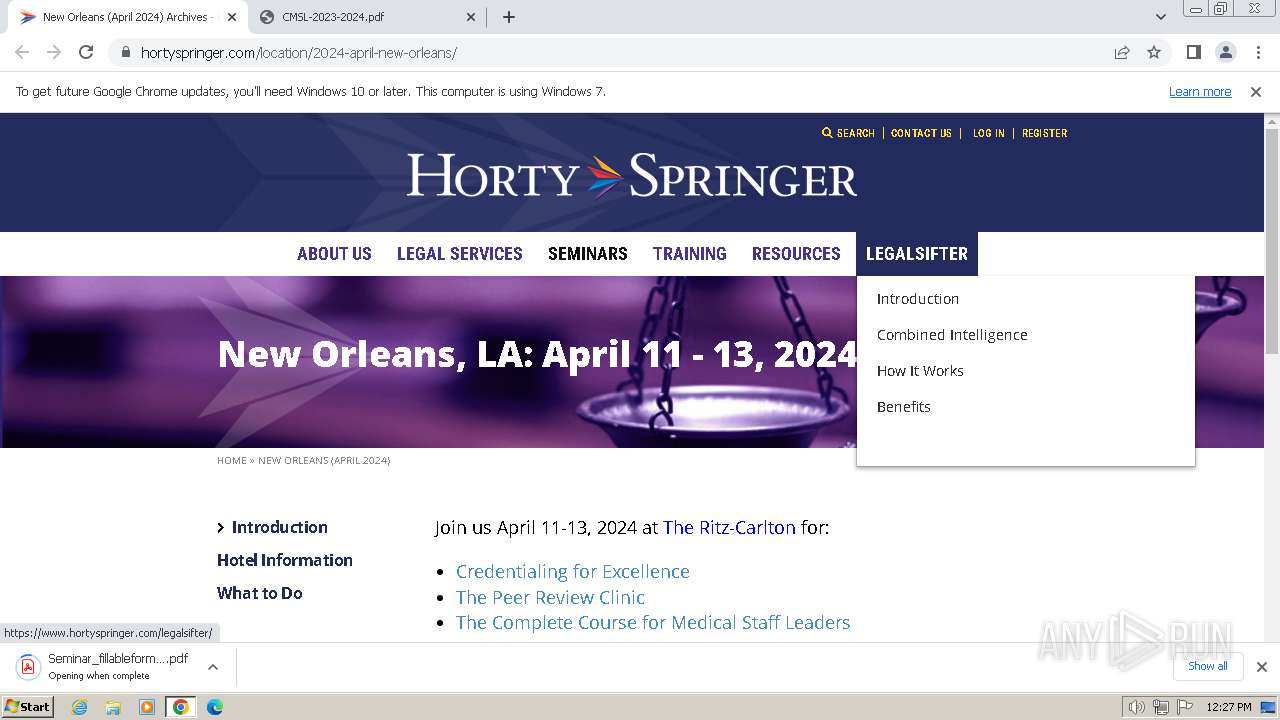Reload the page with the refresh icon
This screenshot has height=720, width=1280.
86,52
